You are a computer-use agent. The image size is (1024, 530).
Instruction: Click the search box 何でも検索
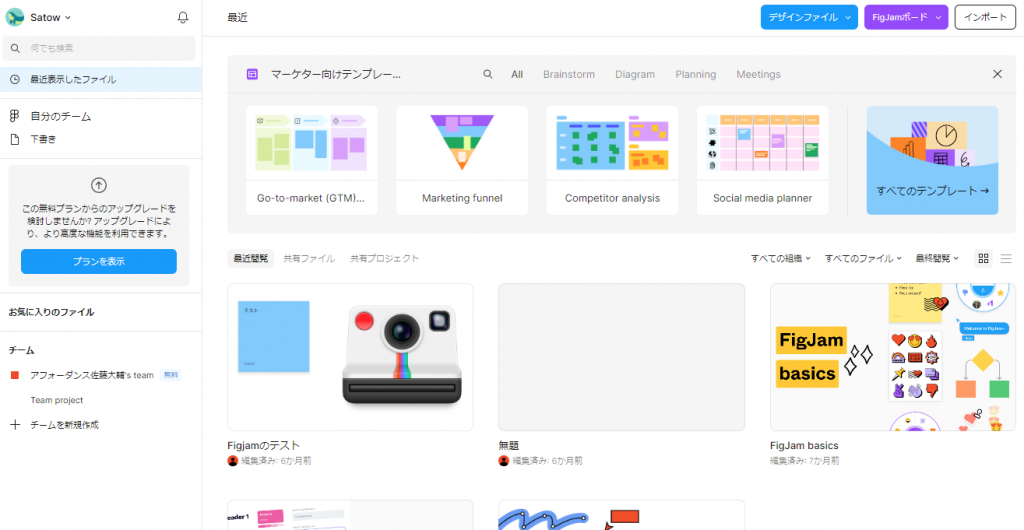(x=99, y=48)
